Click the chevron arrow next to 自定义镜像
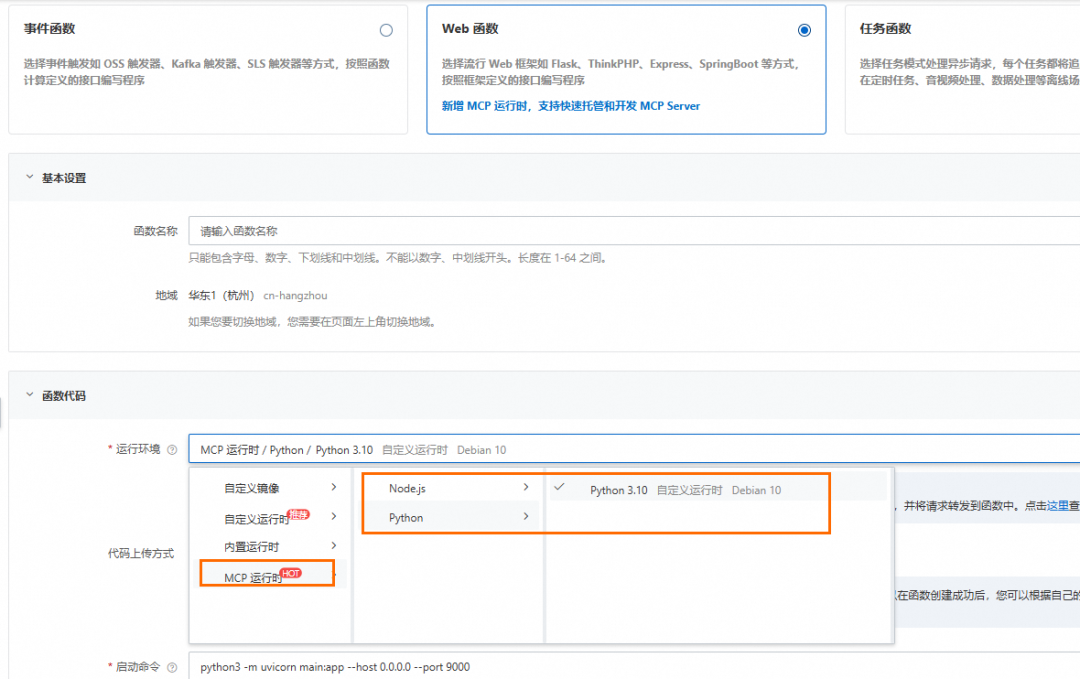1080x679 pixels. coord(335,488)
